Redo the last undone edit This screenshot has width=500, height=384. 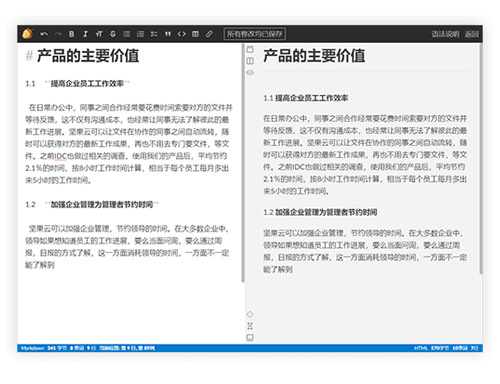(x=58, y=34)
